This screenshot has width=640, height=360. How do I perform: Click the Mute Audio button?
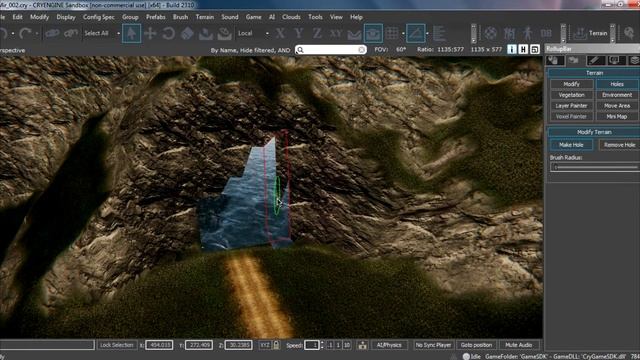click(x=518, y=345)
